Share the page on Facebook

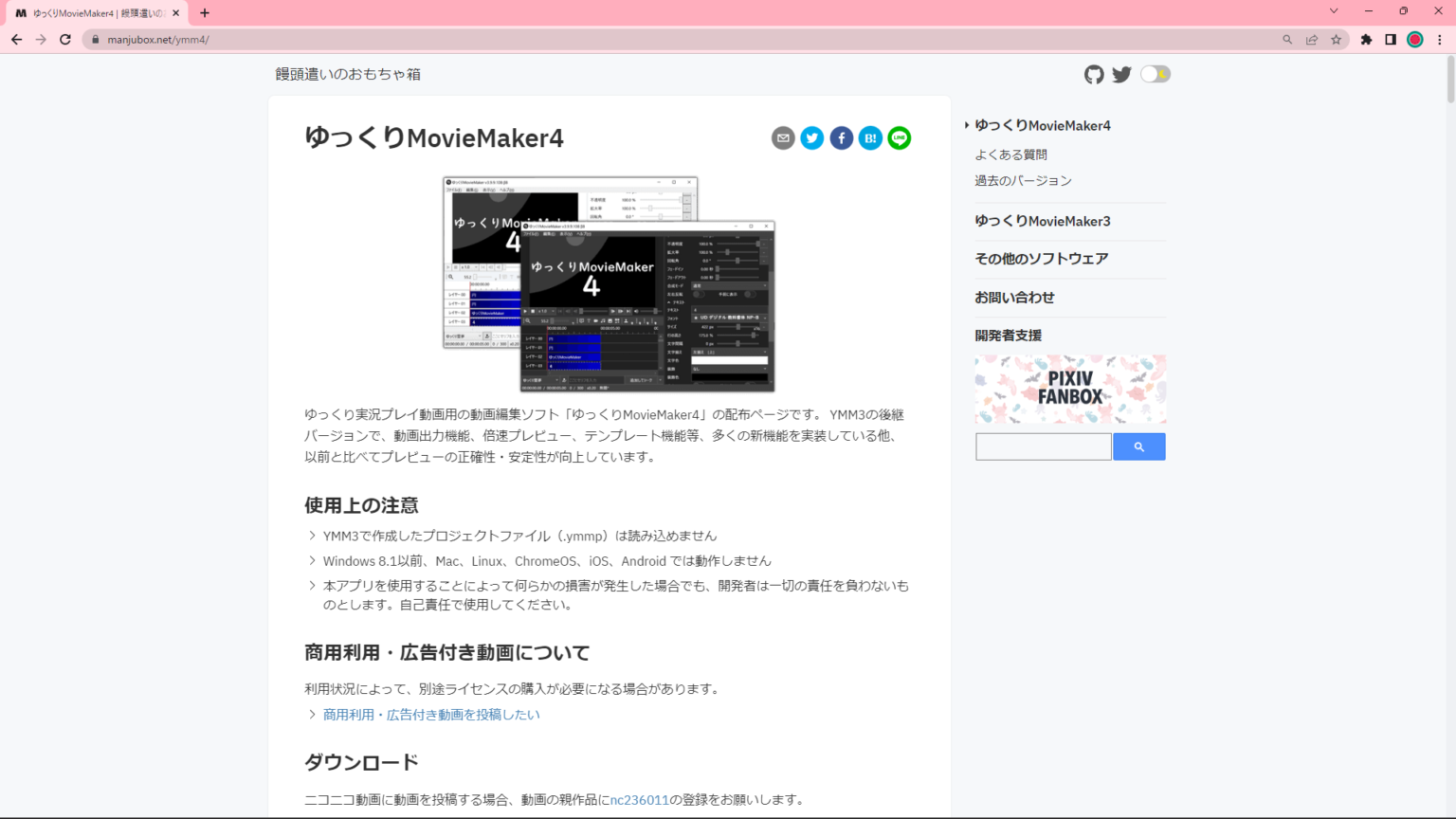(841, 137)
